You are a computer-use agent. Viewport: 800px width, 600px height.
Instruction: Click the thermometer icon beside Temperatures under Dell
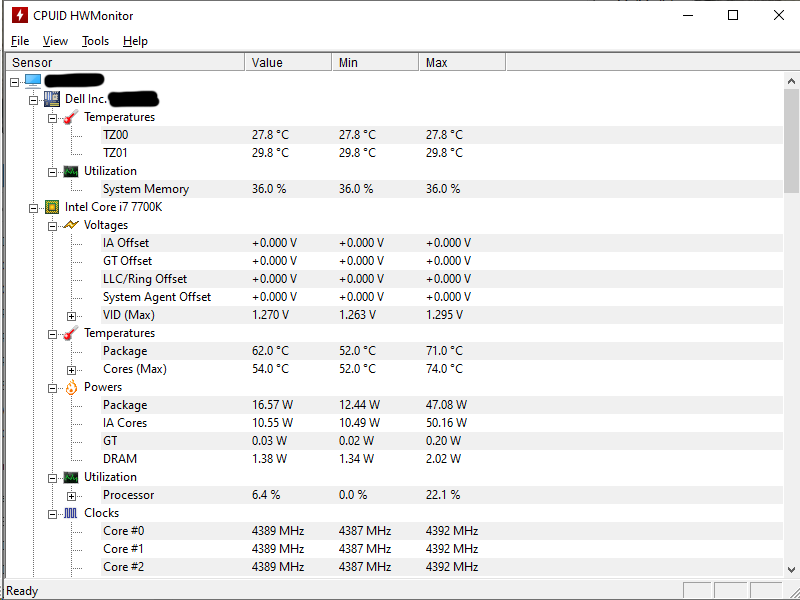tap(70, 117)
